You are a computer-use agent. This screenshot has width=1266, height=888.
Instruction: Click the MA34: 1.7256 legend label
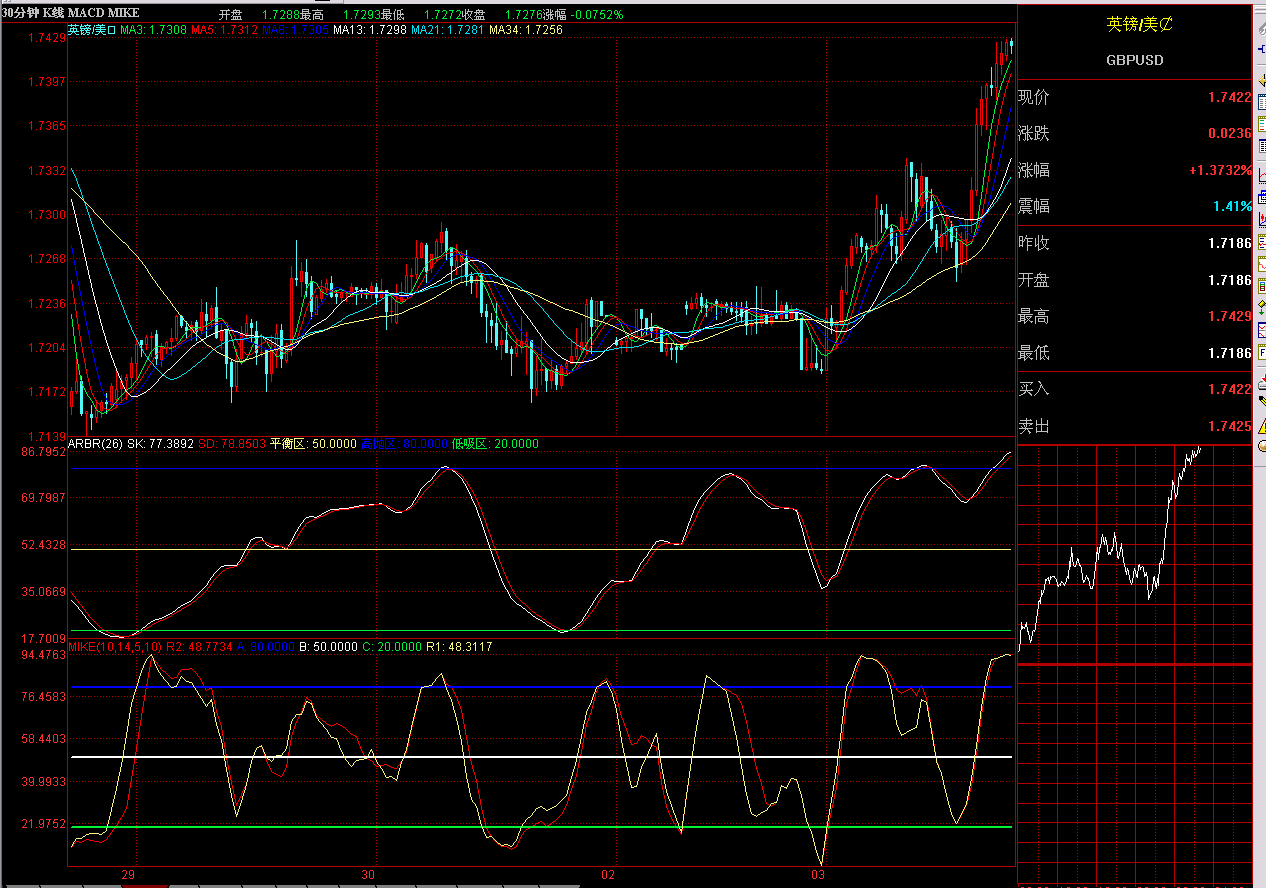526,30
